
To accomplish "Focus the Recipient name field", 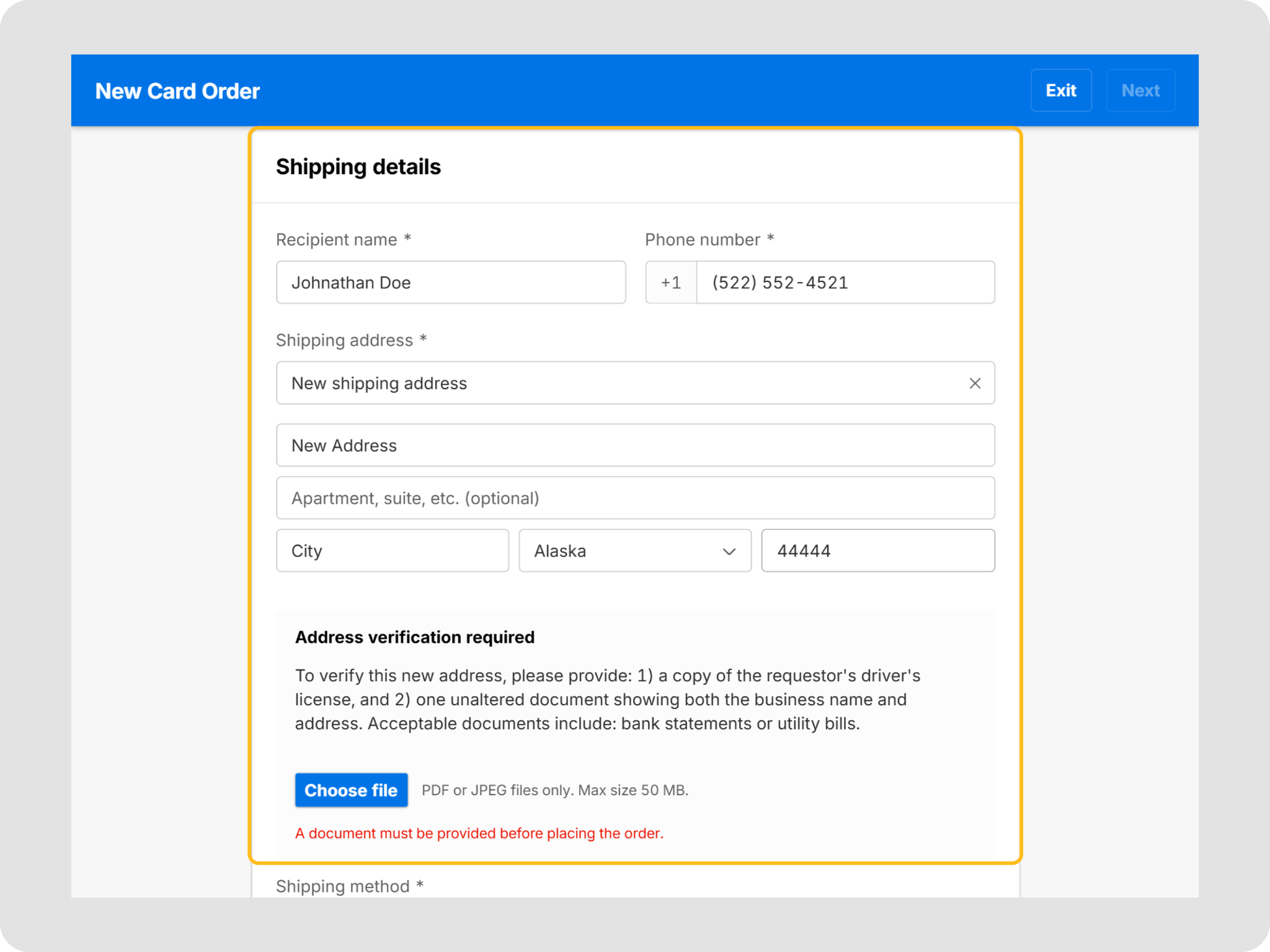I will 451,283.
